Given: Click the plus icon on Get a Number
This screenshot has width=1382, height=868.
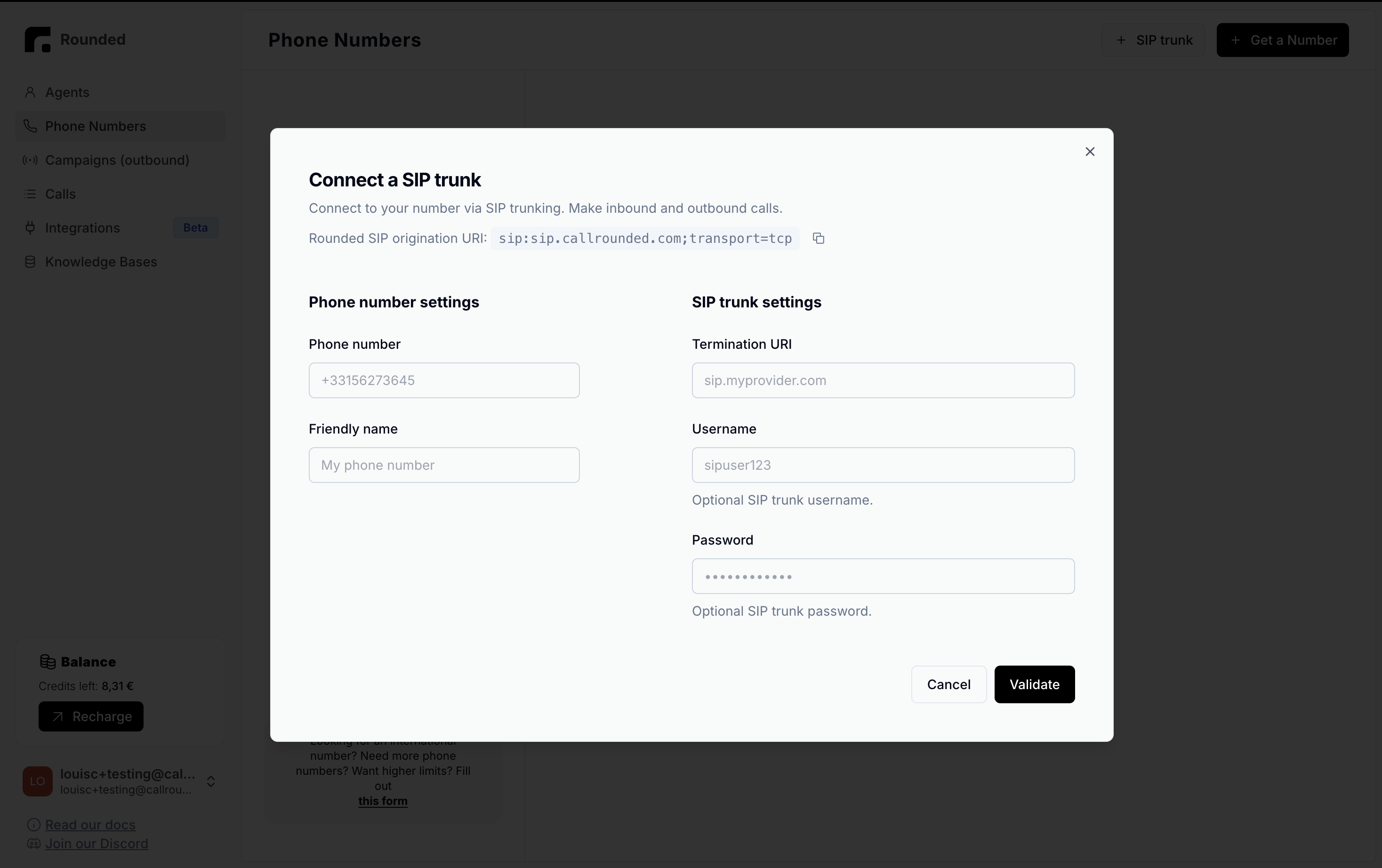Looking at the screenshot, I should [1235, 40].
